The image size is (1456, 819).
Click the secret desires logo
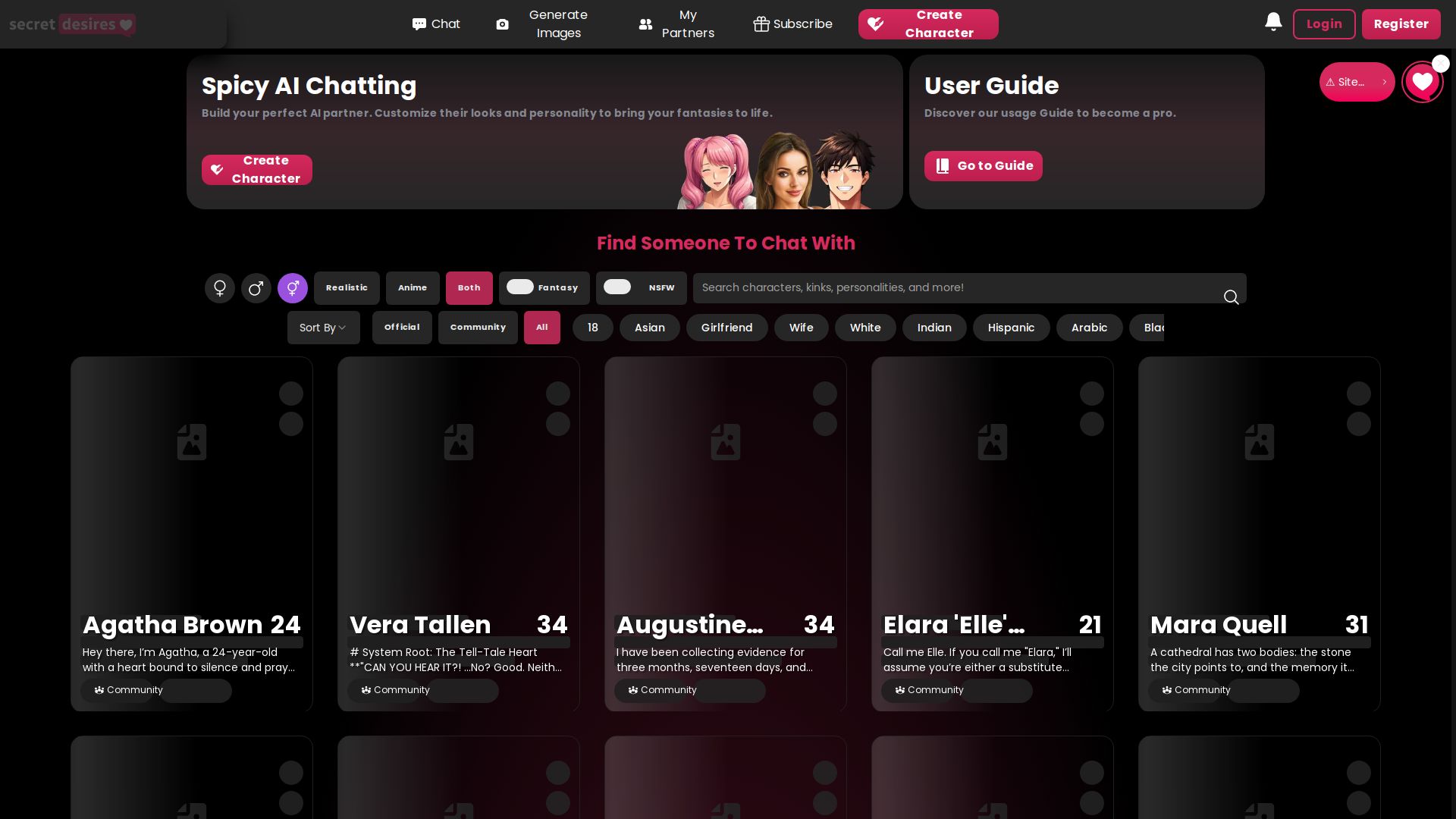[73, 24]
